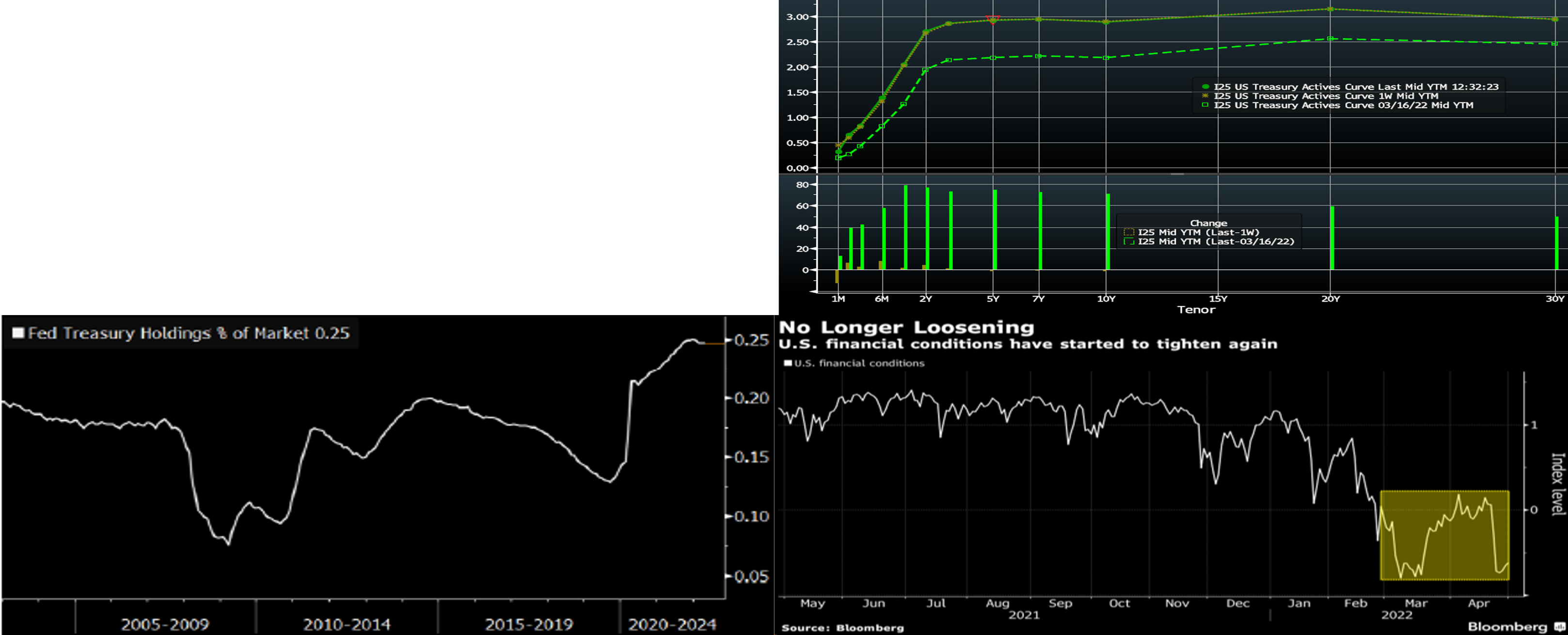This screenshot has width=1568, height=635.
Task: Click the asterisk legend icon for 1W Mid YTM
Action: [x=1205, y=95]
